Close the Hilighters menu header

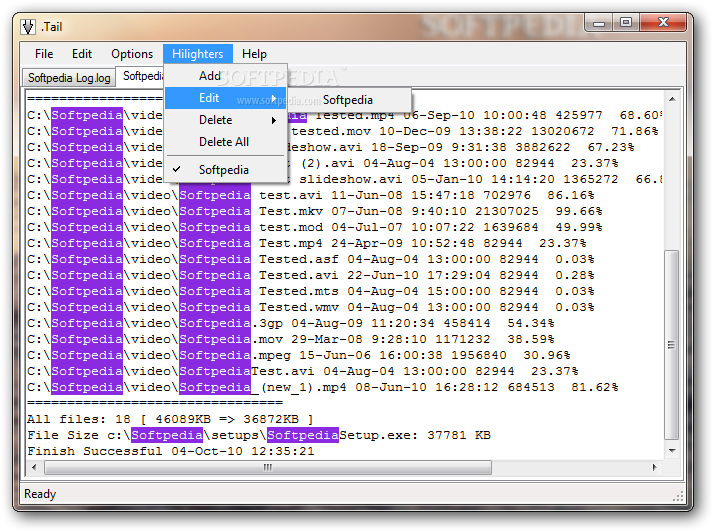click(198, 54)
